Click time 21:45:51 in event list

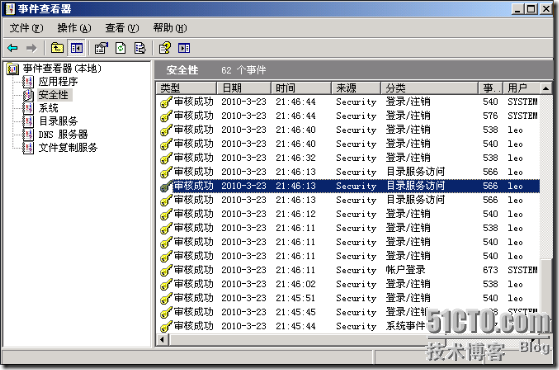tap(296, 298)
